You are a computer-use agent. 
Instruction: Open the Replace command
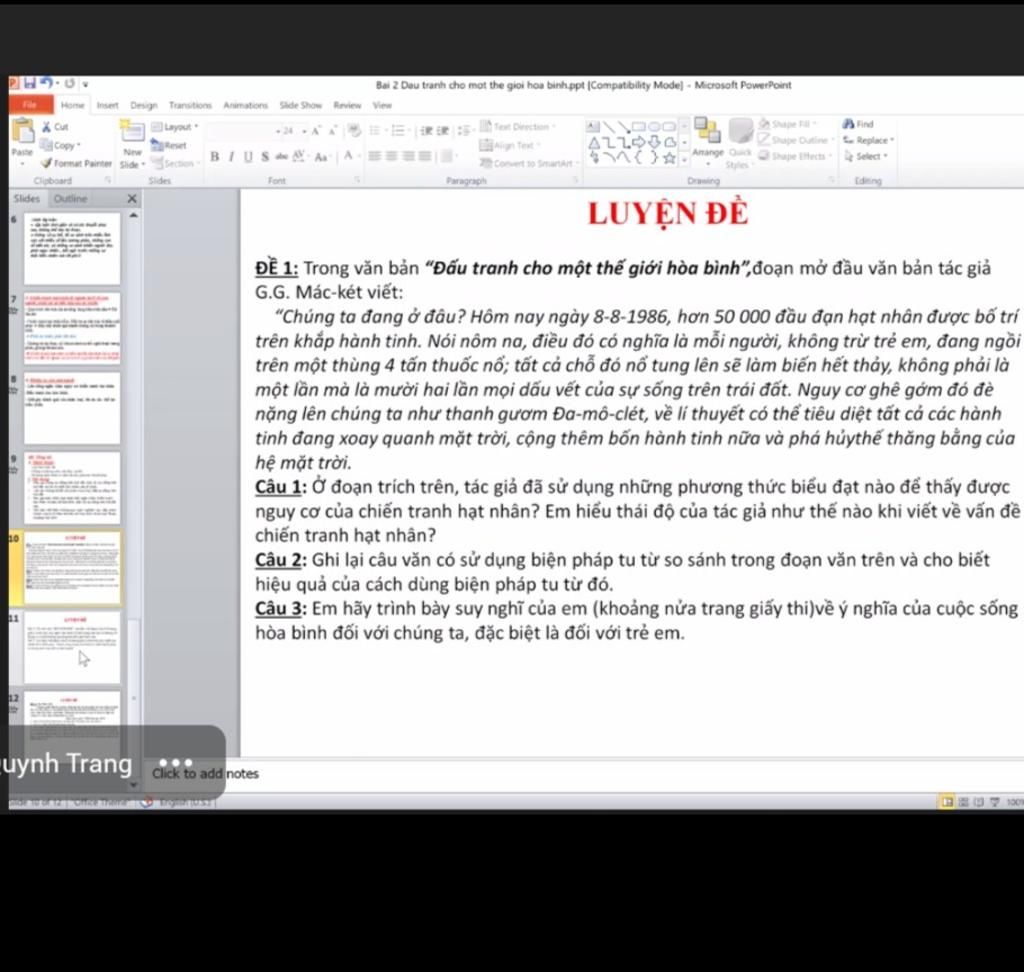[x=869, y=140]
